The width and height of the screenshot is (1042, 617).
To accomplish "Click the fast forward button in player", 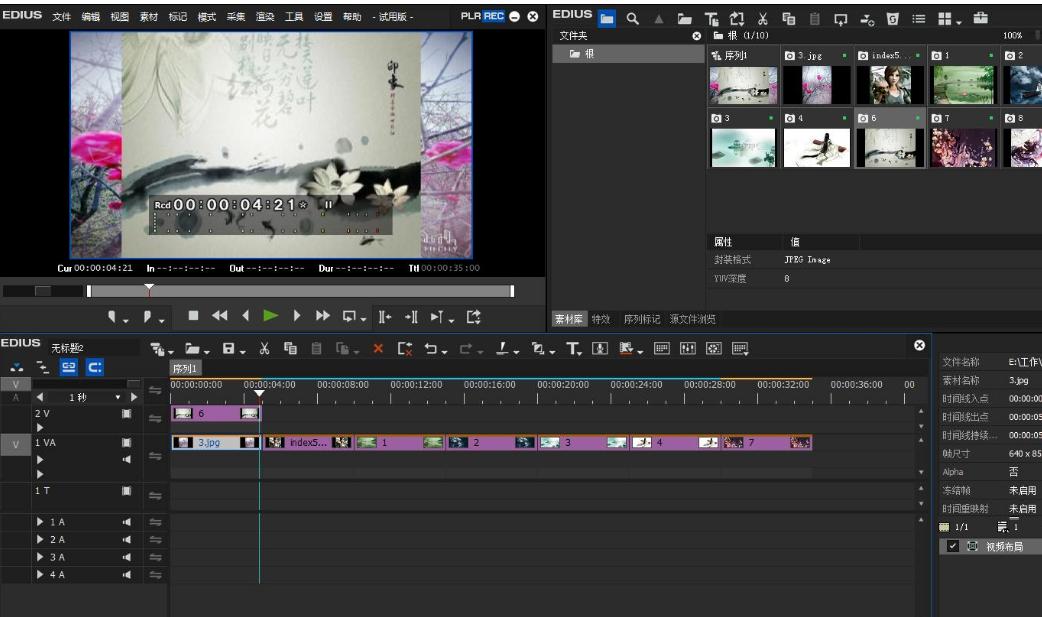I will [322, 316].
